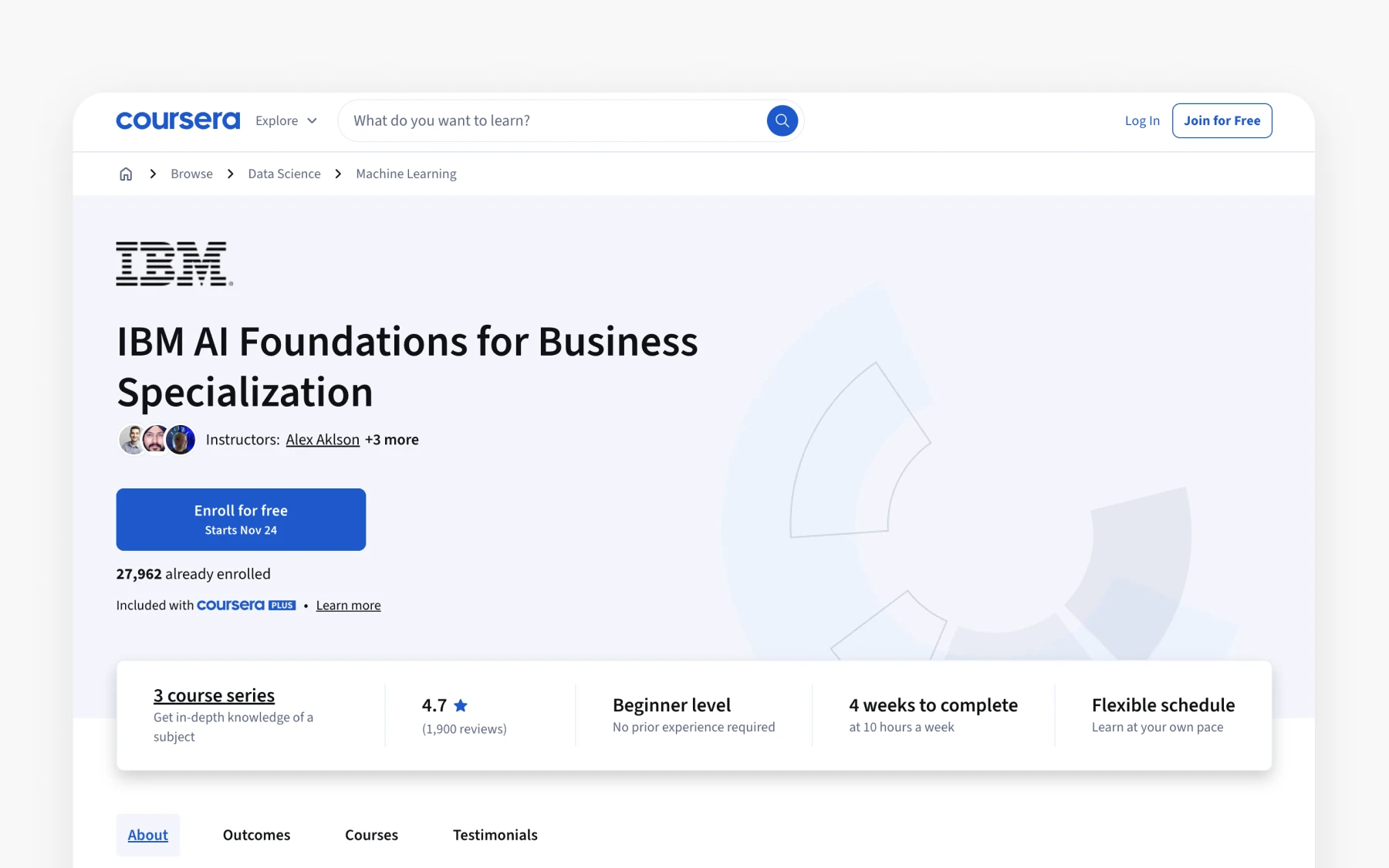Click the '(1,900 reviews)' text
This screenshot has height=868, width=1389.
(465, 729)
